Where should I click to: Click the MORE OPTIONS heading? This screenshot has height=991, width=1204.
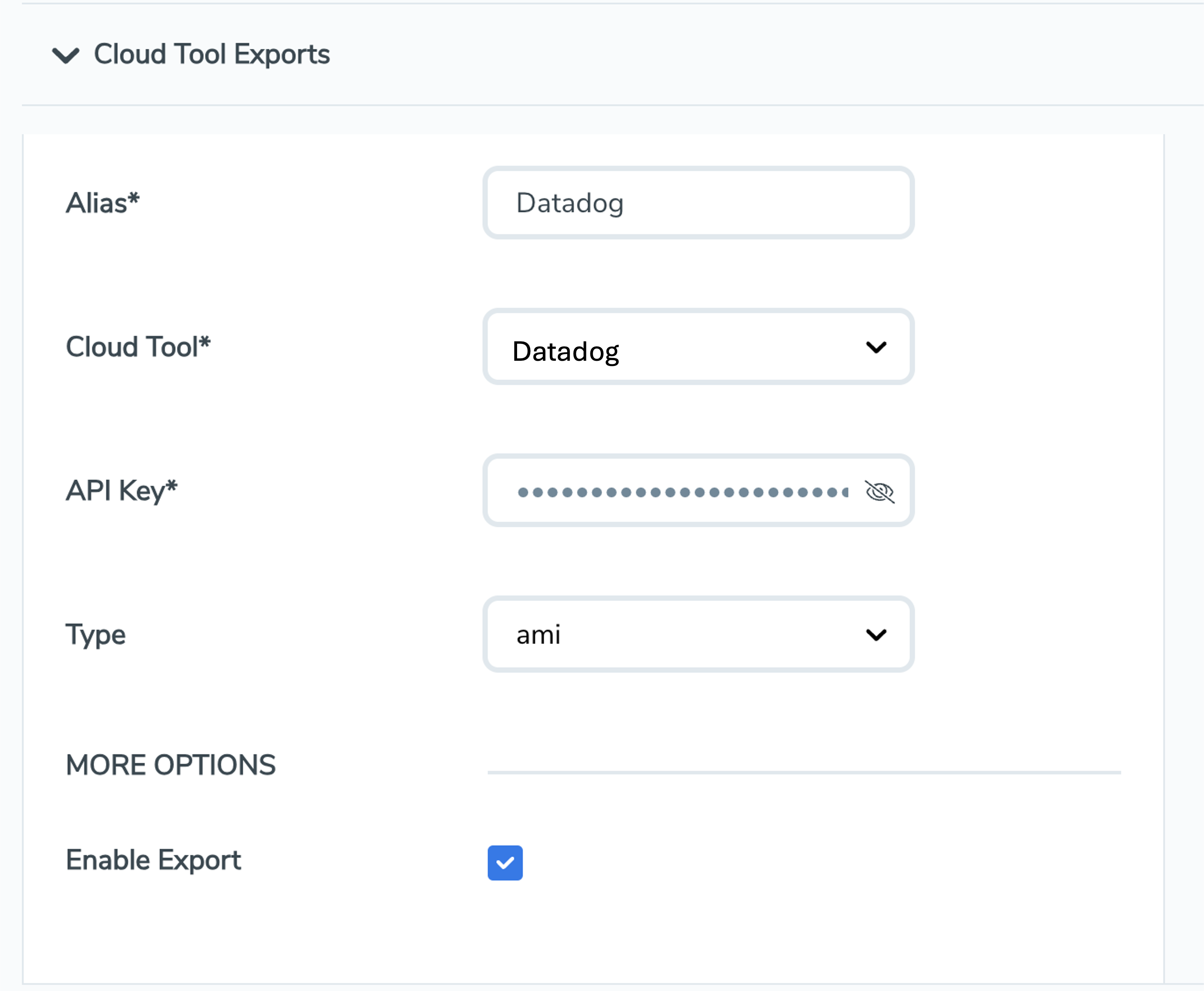[170, 765]
